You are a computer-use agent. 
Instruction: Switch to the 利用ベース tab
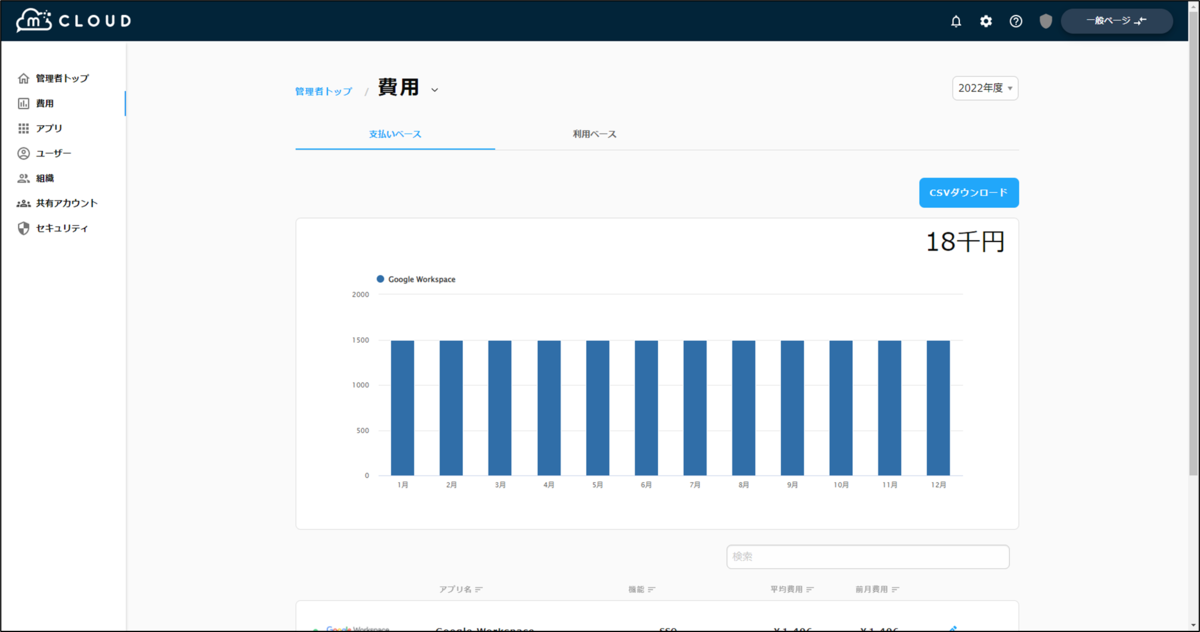coord(595,134)
